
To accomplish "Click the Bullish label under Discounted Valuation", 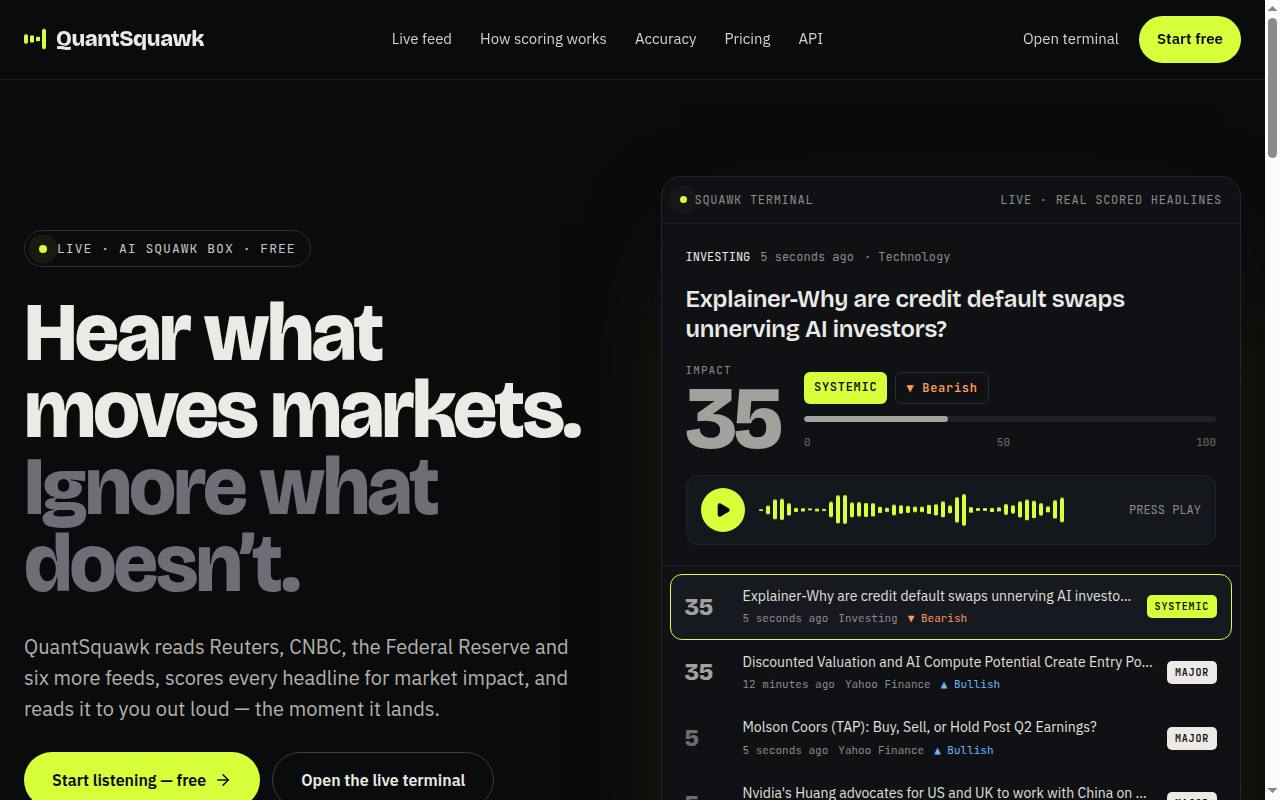I will (970, 684).
